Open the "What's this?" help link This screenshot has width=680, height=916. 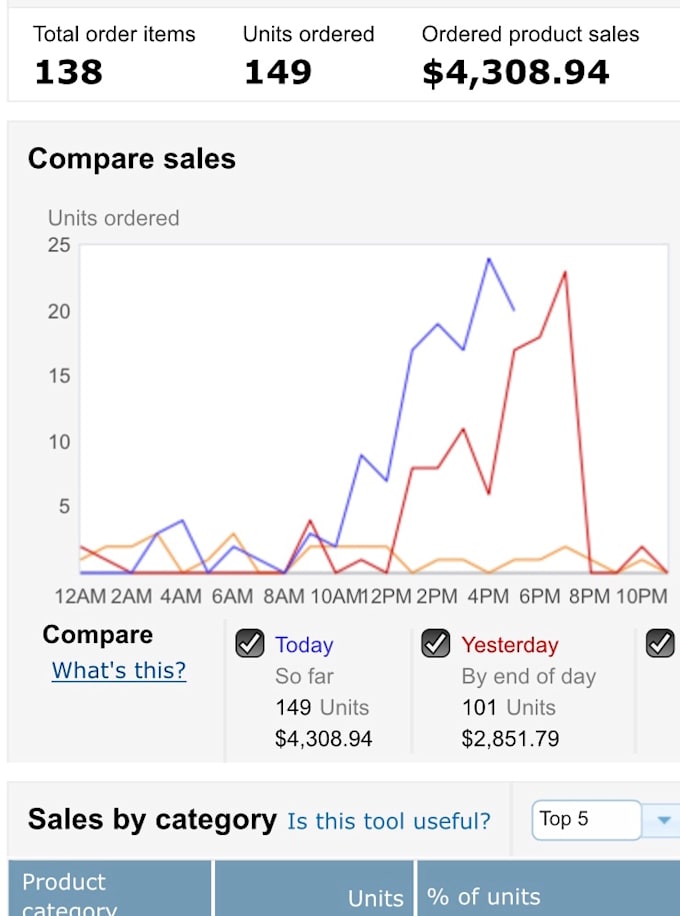[x=119, y=670]
